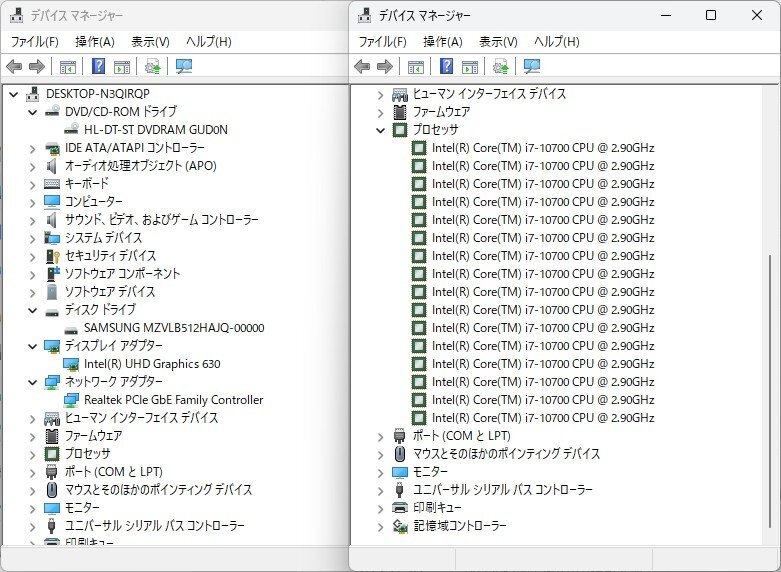Select モニター in right window

[x=430, y=472]
